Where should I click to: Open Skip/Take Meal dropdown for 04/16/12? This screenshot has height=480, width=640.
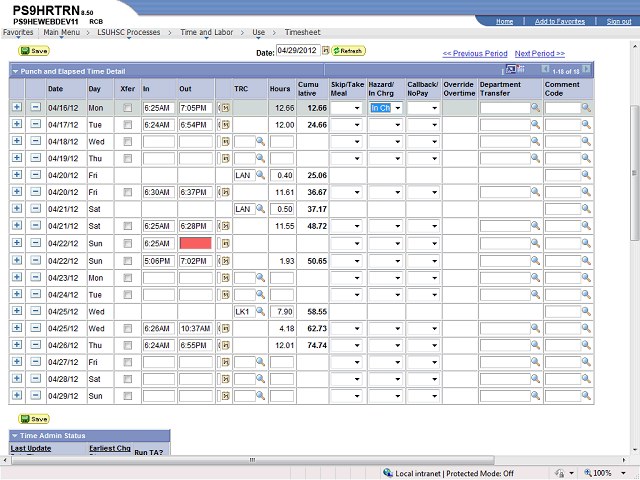coord(346,108)
